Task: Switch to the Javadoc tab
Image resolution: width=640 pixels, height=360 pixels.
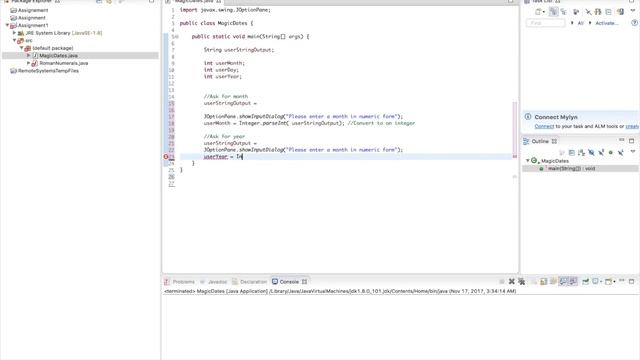Action: click(213, 282)
